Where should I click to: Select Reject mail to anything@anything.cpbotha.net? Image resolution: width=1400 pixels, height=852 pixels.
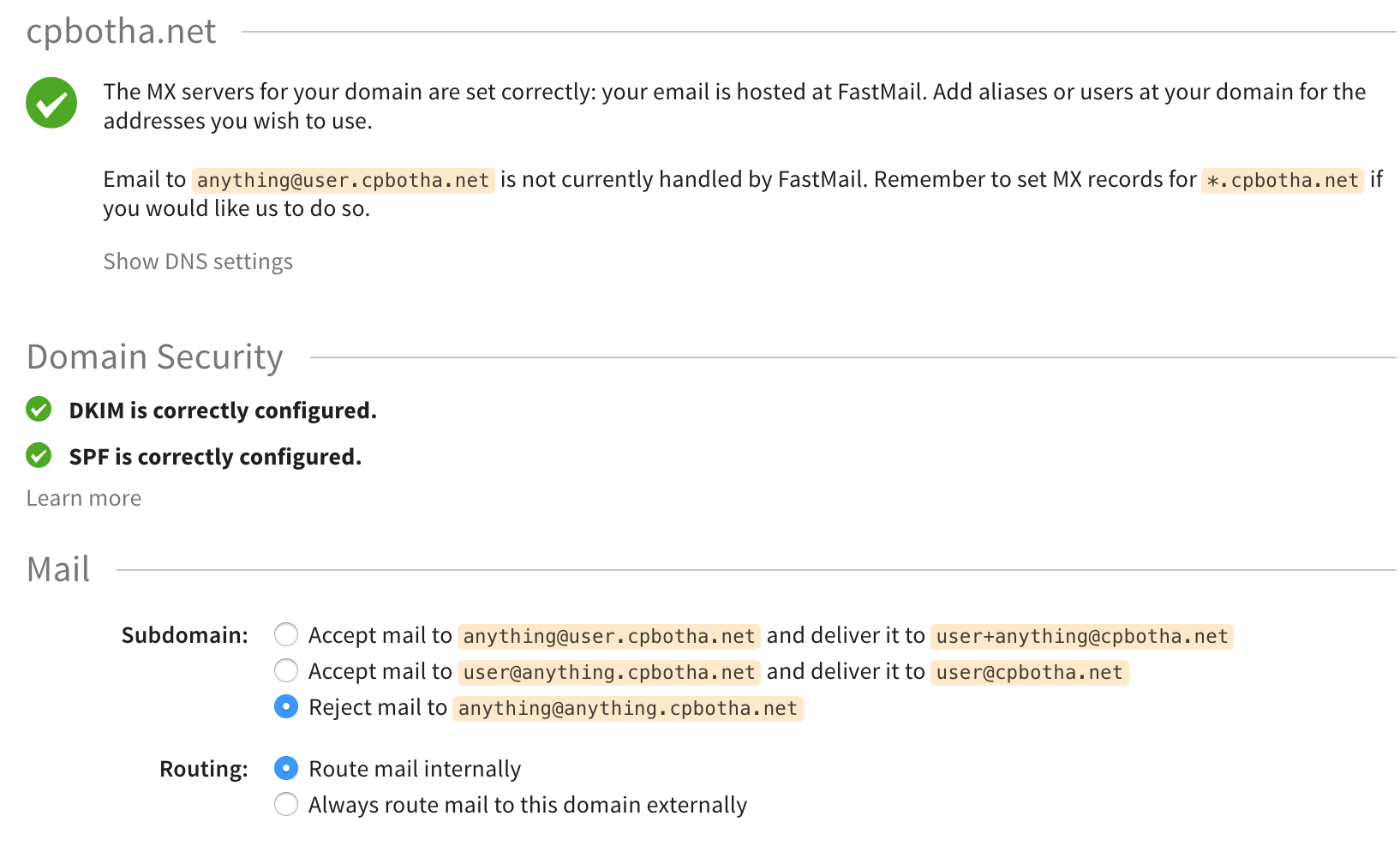click(x=286, y=706)
